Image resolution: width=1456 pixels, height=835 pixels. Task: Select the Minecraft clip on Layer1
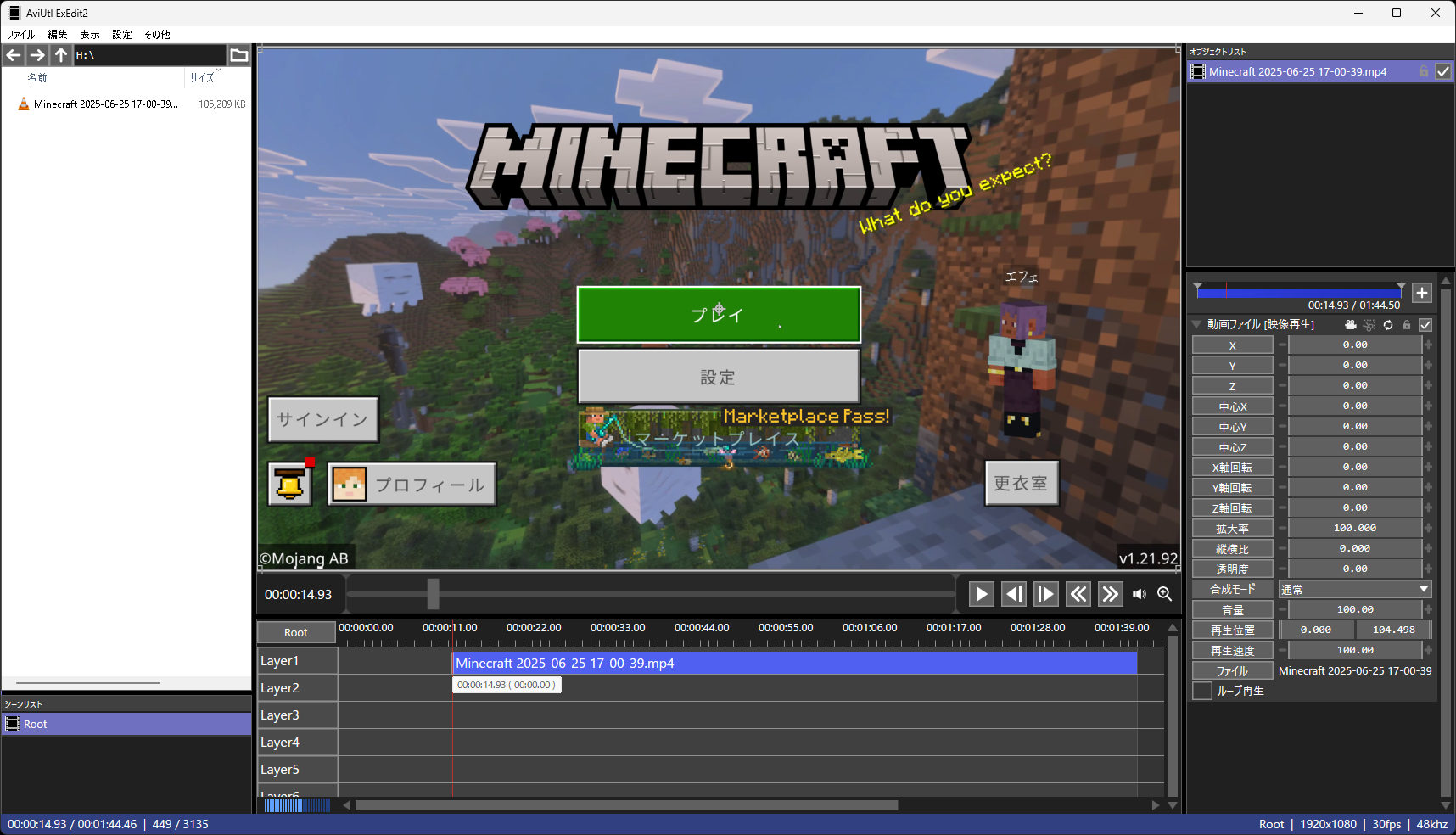click(x=794, y=663)
